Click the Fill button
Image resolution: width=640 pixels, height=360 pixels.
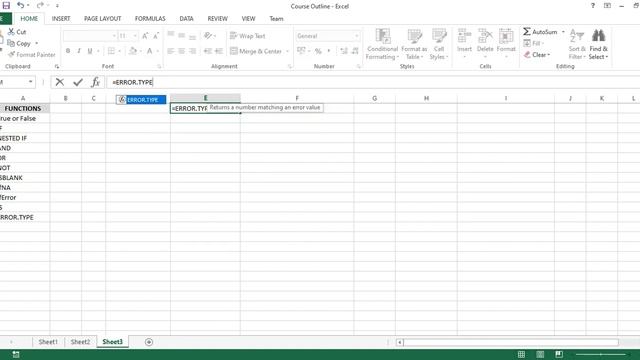click(534, 43)
